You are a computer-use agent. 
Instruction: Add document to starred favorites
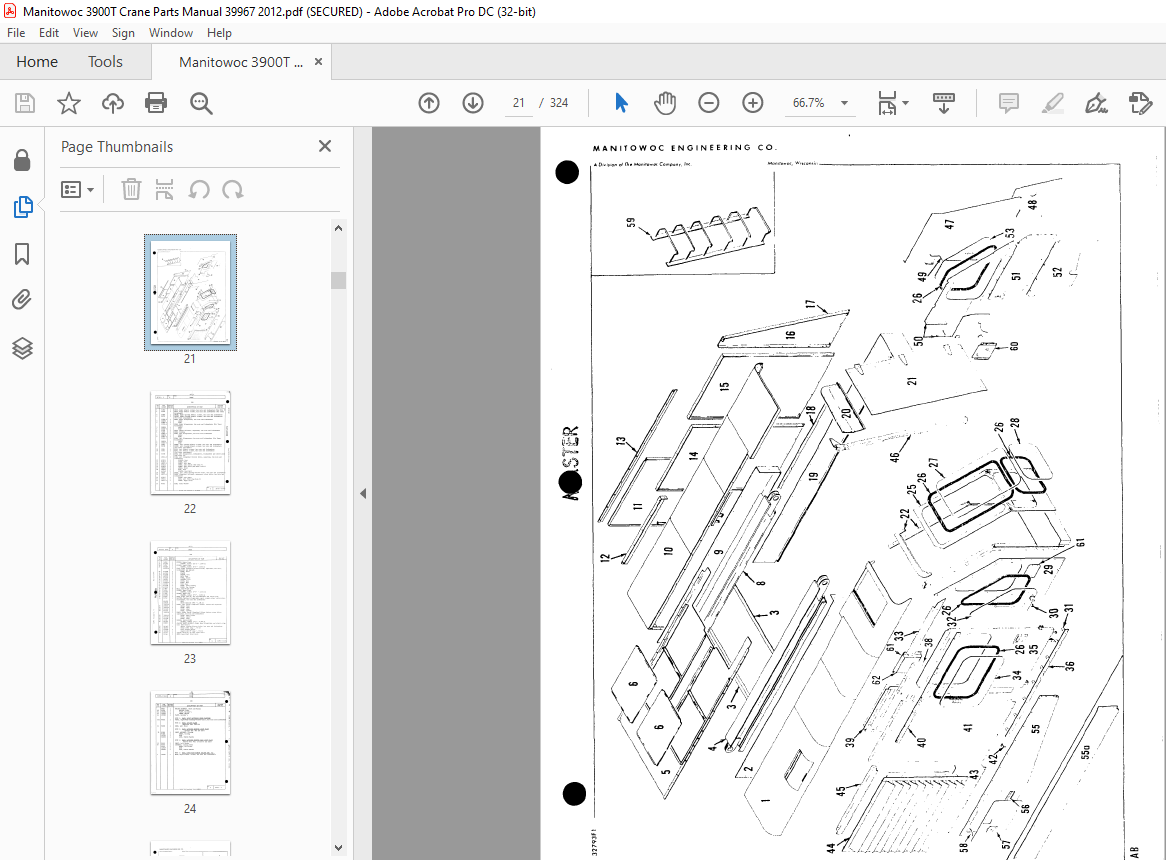pos(68,103)
